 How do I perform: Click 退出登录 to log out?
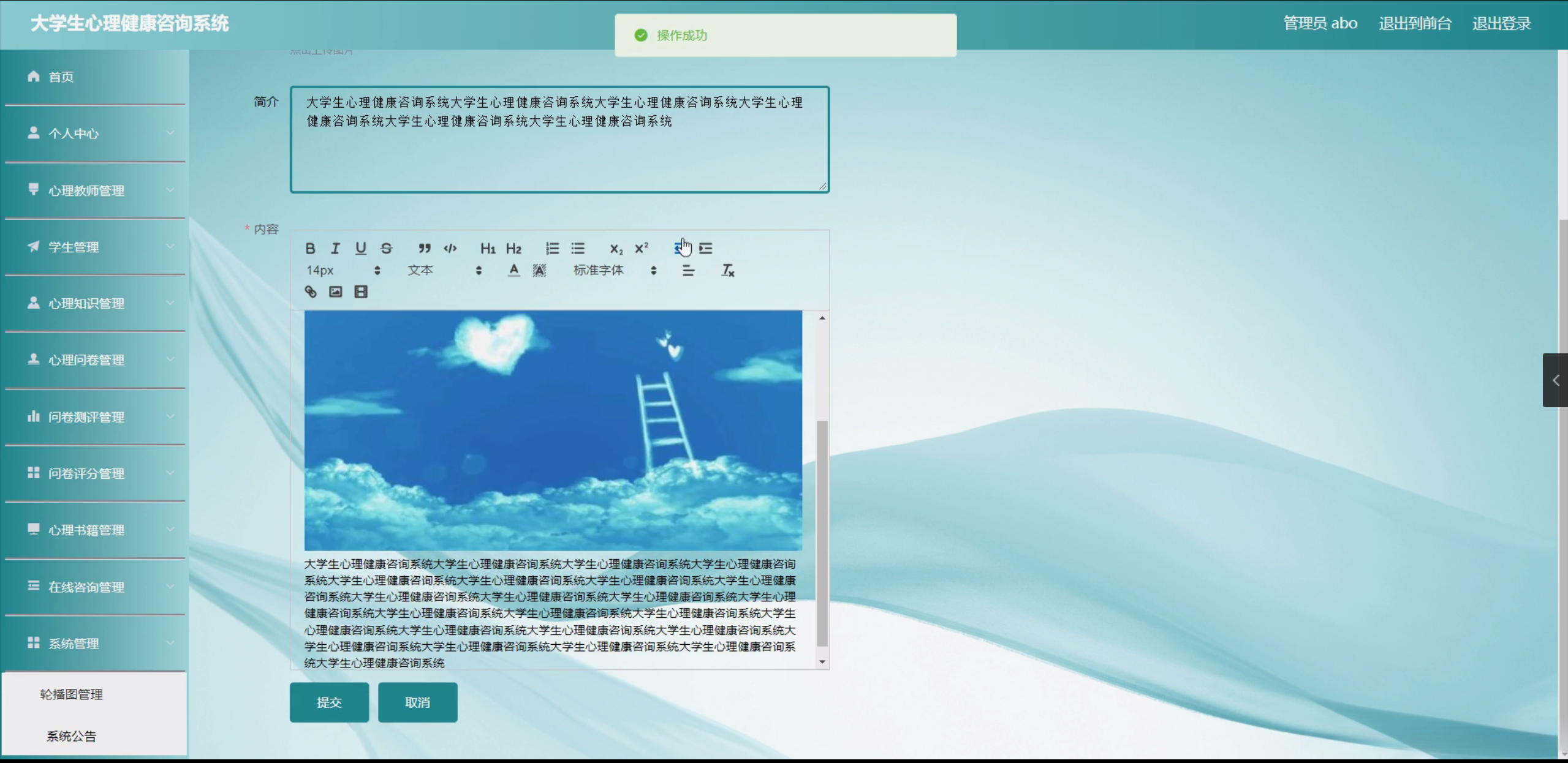point(1501,23)
